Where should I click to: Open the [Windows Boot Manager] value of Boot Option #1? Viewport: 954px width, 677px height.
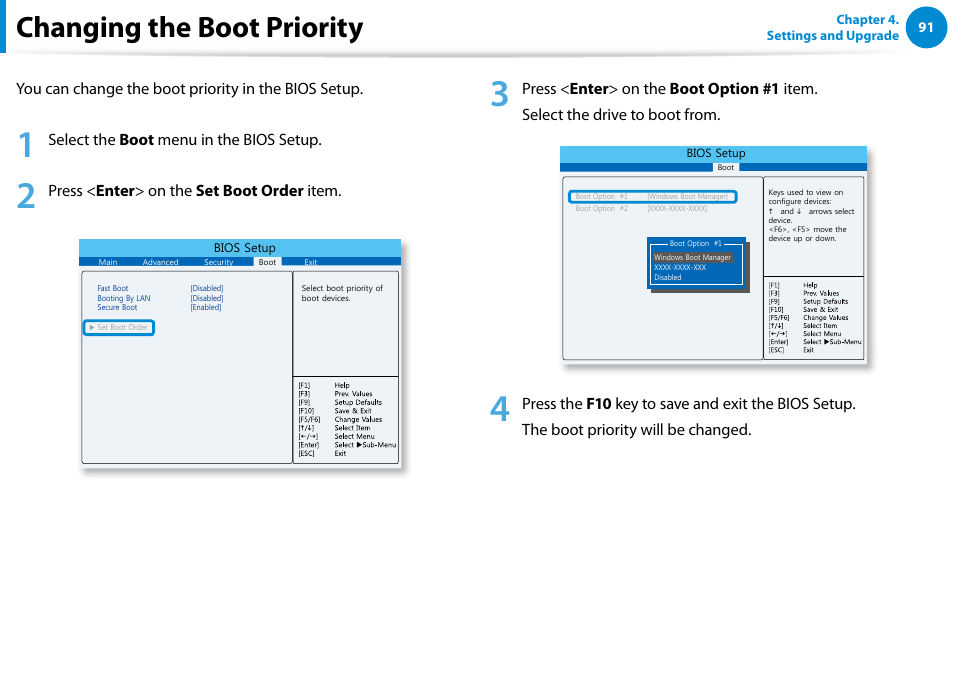pyautogui.click(x=688, y=196)
